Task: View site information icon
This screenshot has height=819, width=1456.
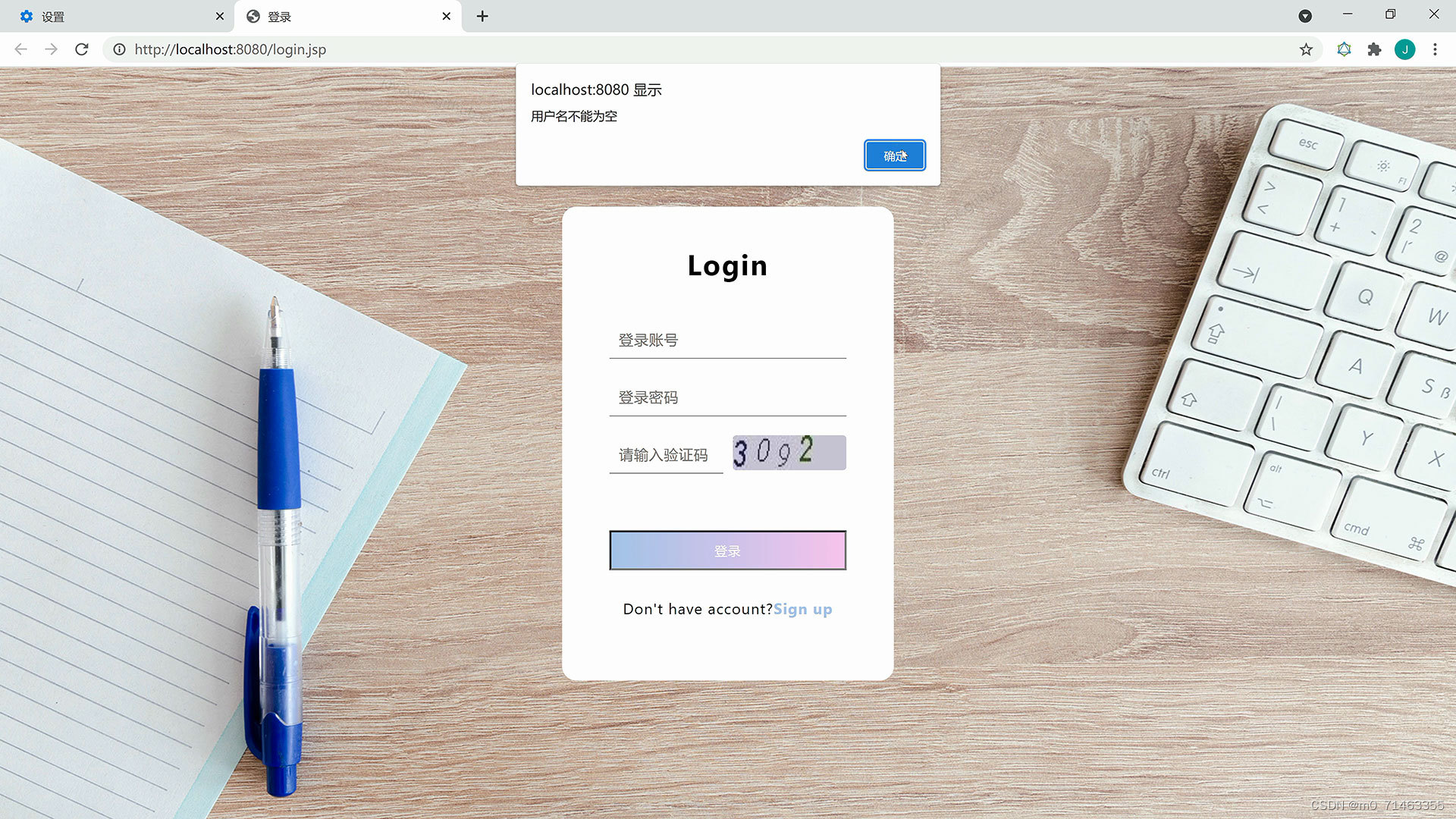Action: point(119,49)
